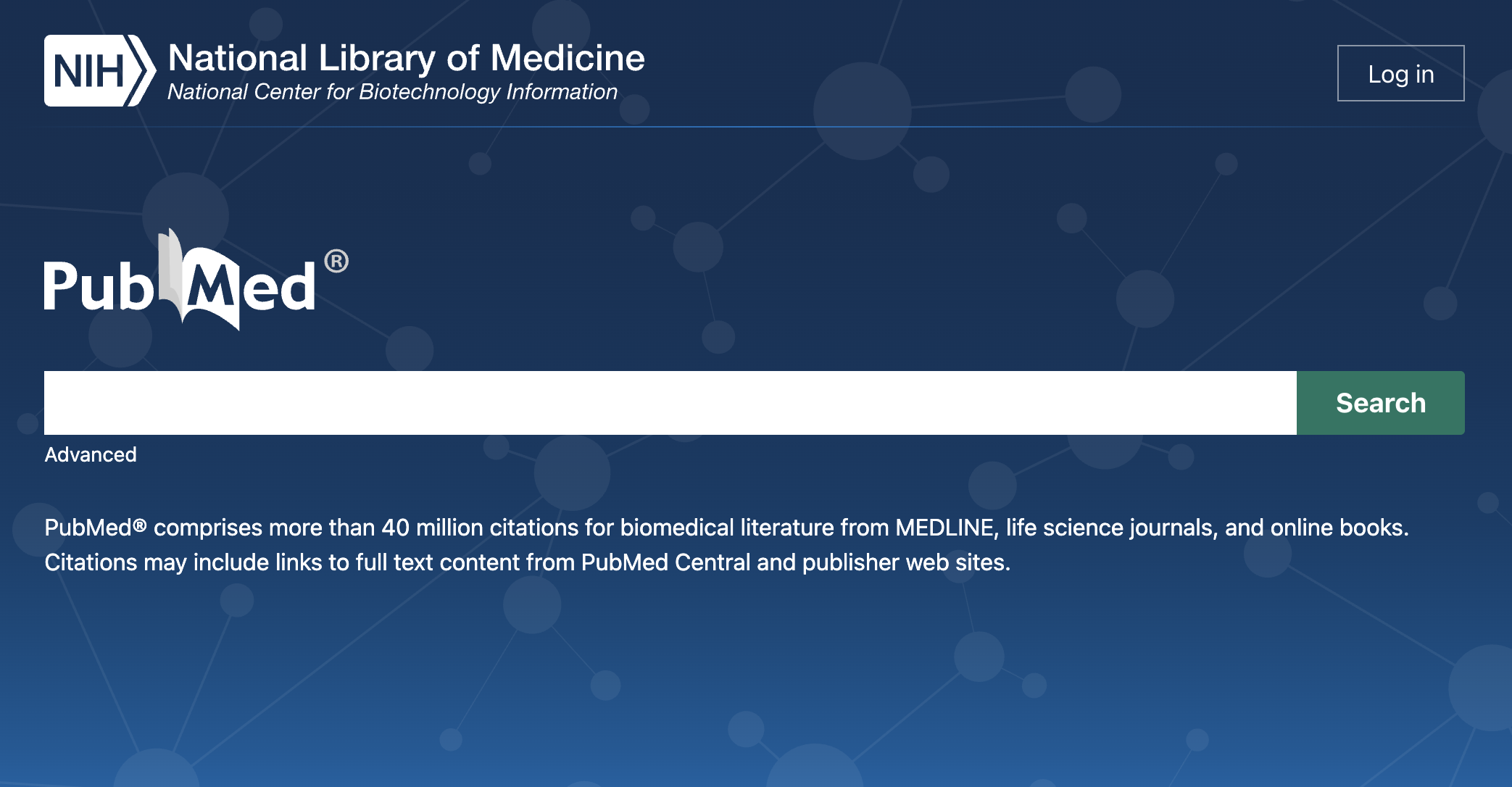The height and width of the screenshot is (787, 1512).
Task: Click the word MEDLINE in the description
Action: [x=944, y=528]
